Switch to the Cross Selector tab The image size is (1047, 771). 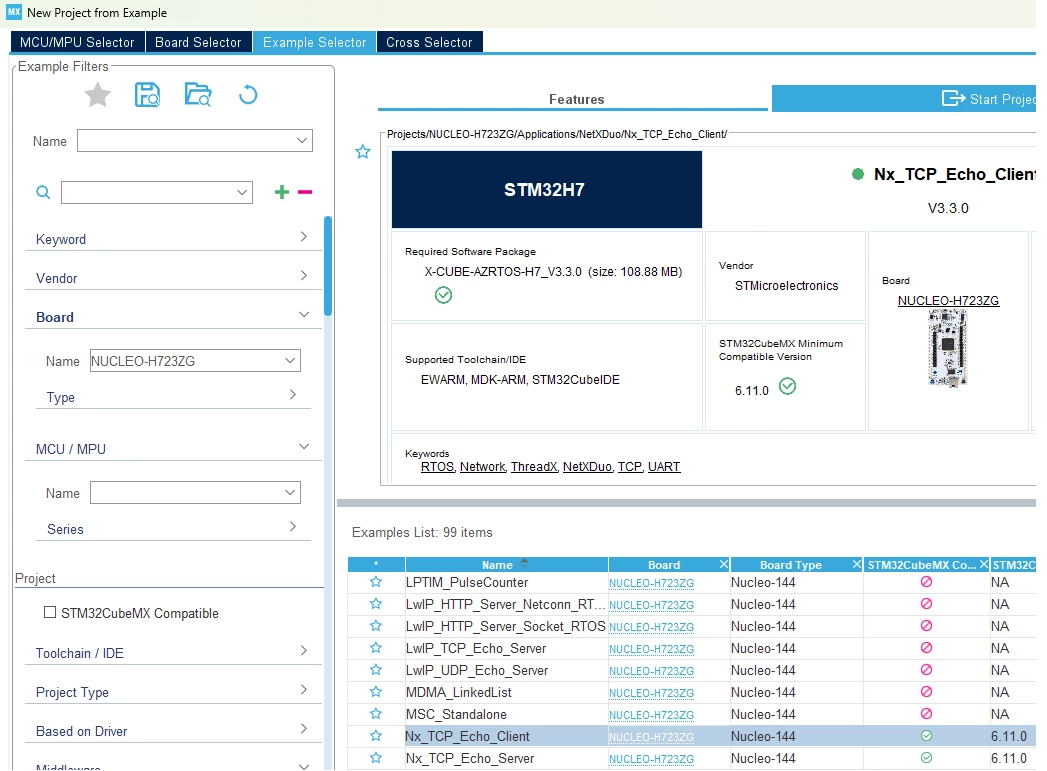click(x=429, y=42)
